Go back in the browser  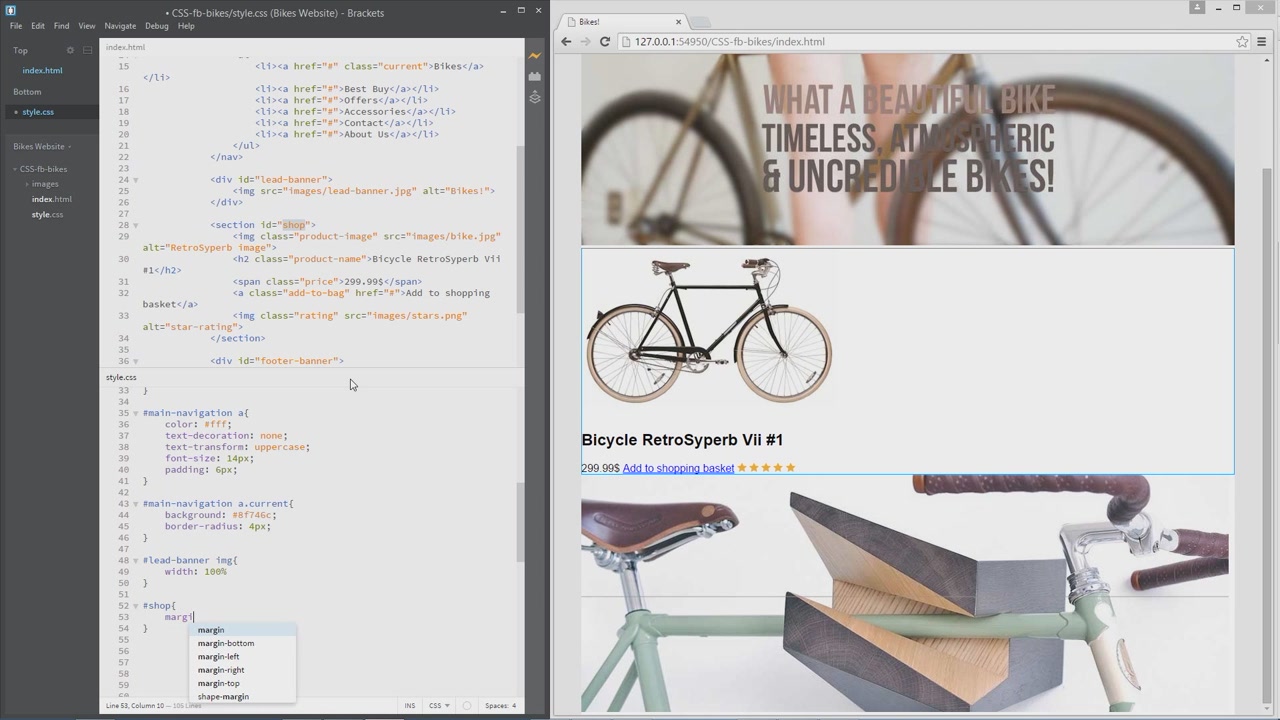click(566, 41)
